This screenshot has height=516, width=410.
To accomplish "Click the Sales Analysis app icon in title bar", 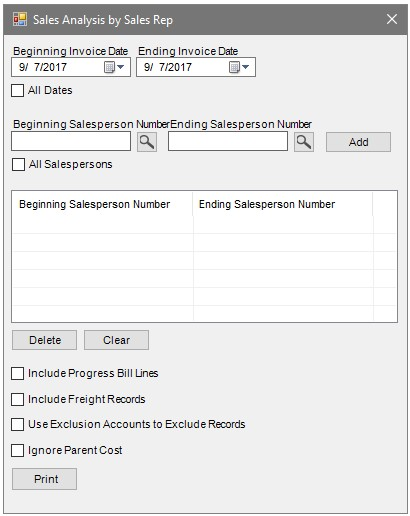I will 20,20.
